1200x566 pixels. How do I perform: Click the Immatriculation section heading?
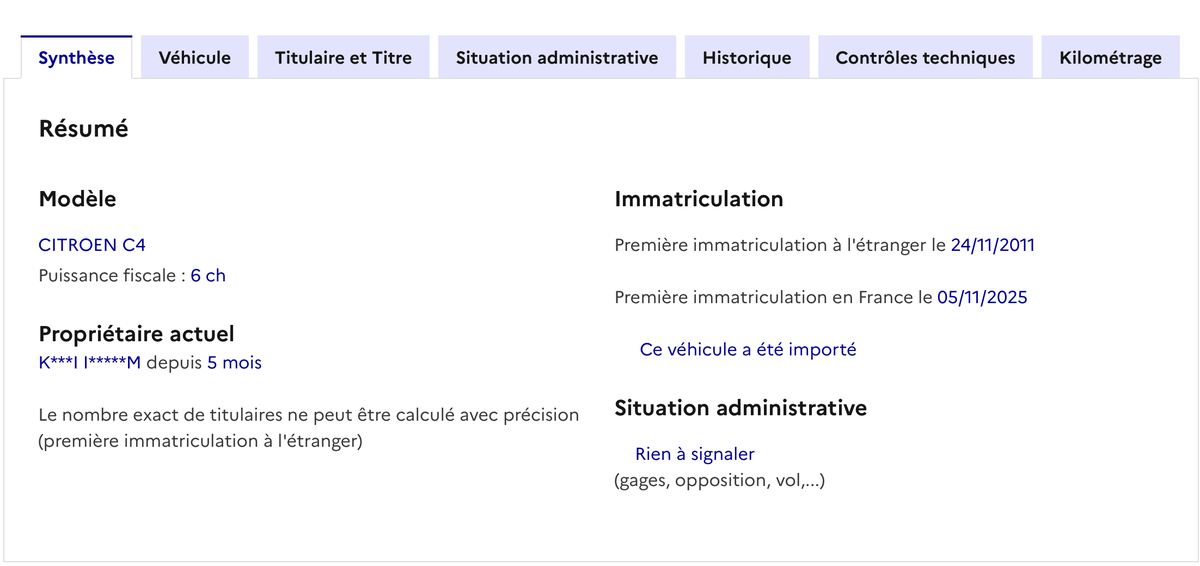(x=698, y=199)
